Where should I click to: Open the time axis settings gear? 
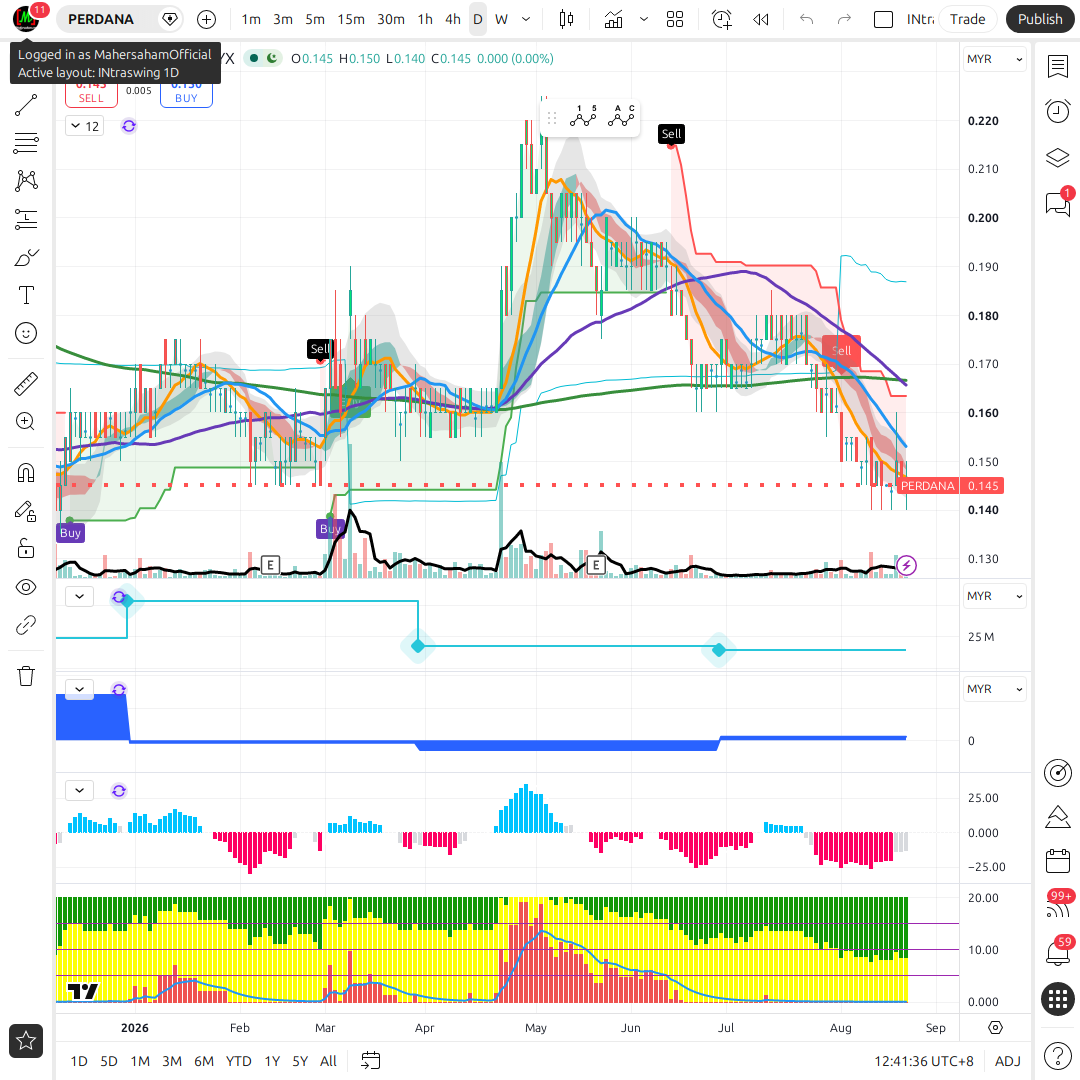pos(995,1028)
